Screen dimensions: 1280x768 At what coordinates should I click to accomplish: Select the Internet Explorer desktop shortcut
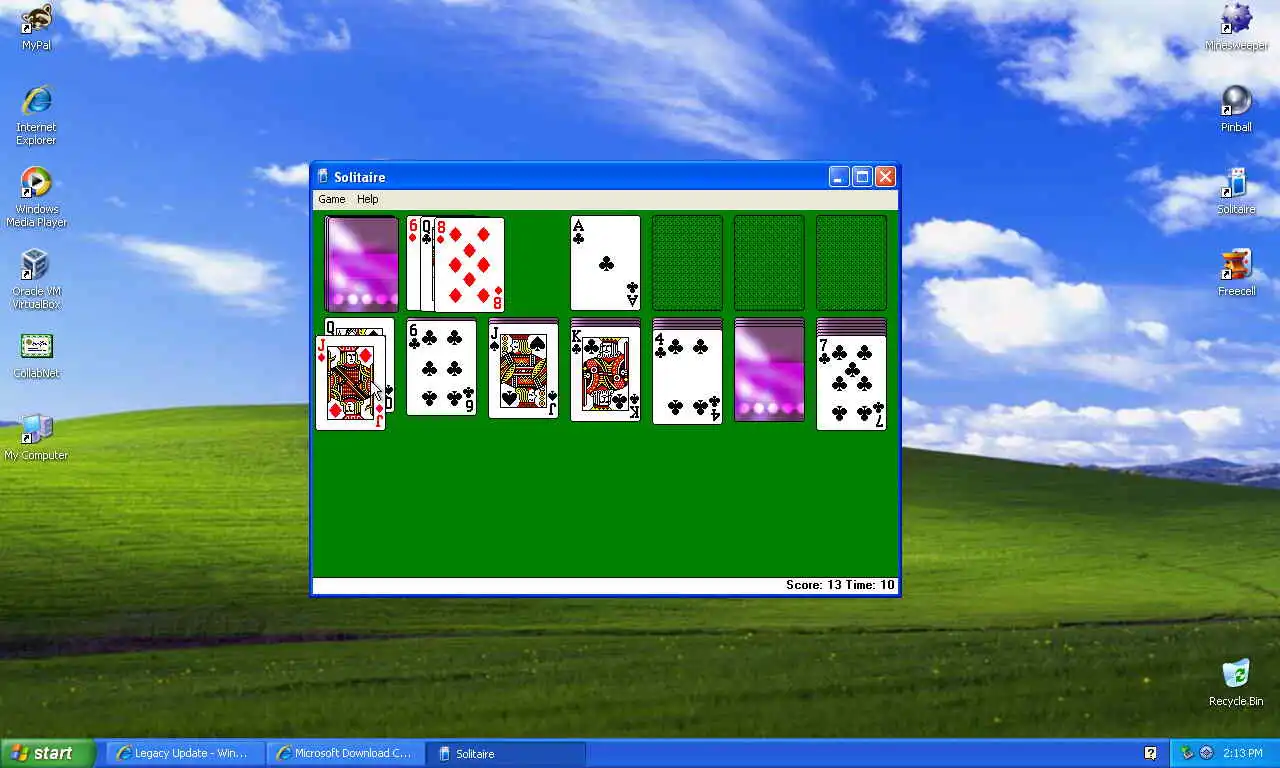coord(36,115)
